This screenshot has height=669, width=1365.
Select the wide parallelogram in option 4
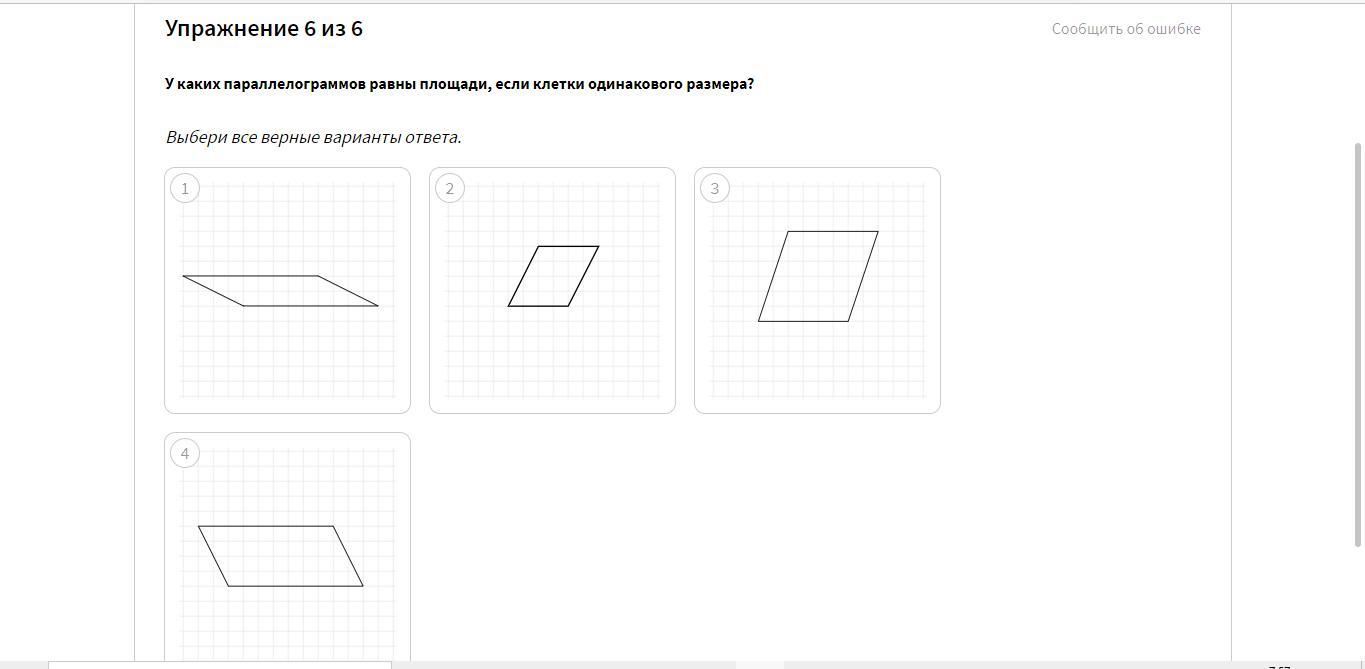coord(281,556)
